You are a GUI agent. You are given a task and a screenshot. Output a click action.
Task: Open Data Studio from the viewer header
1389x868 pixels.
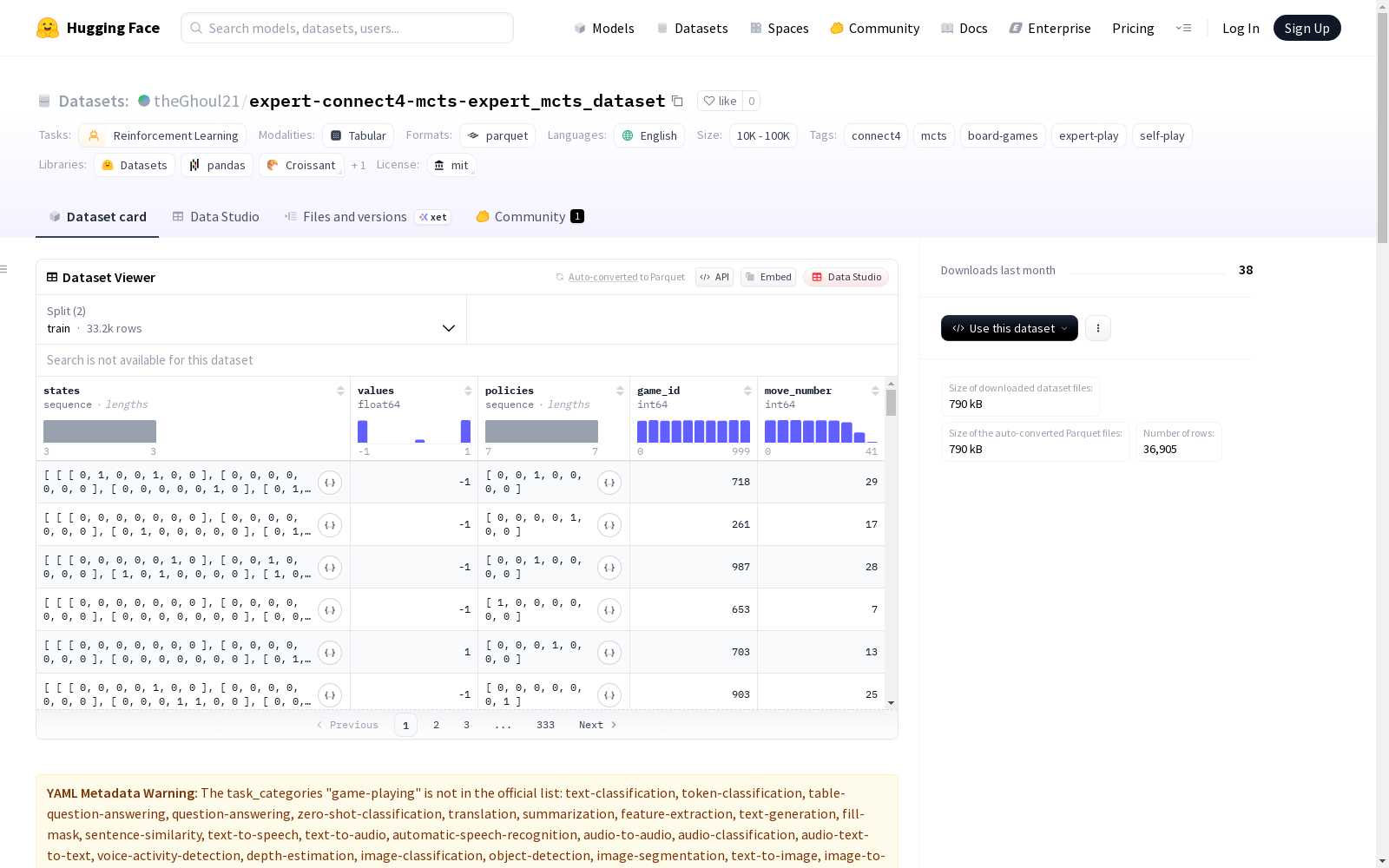coord(846,277)
